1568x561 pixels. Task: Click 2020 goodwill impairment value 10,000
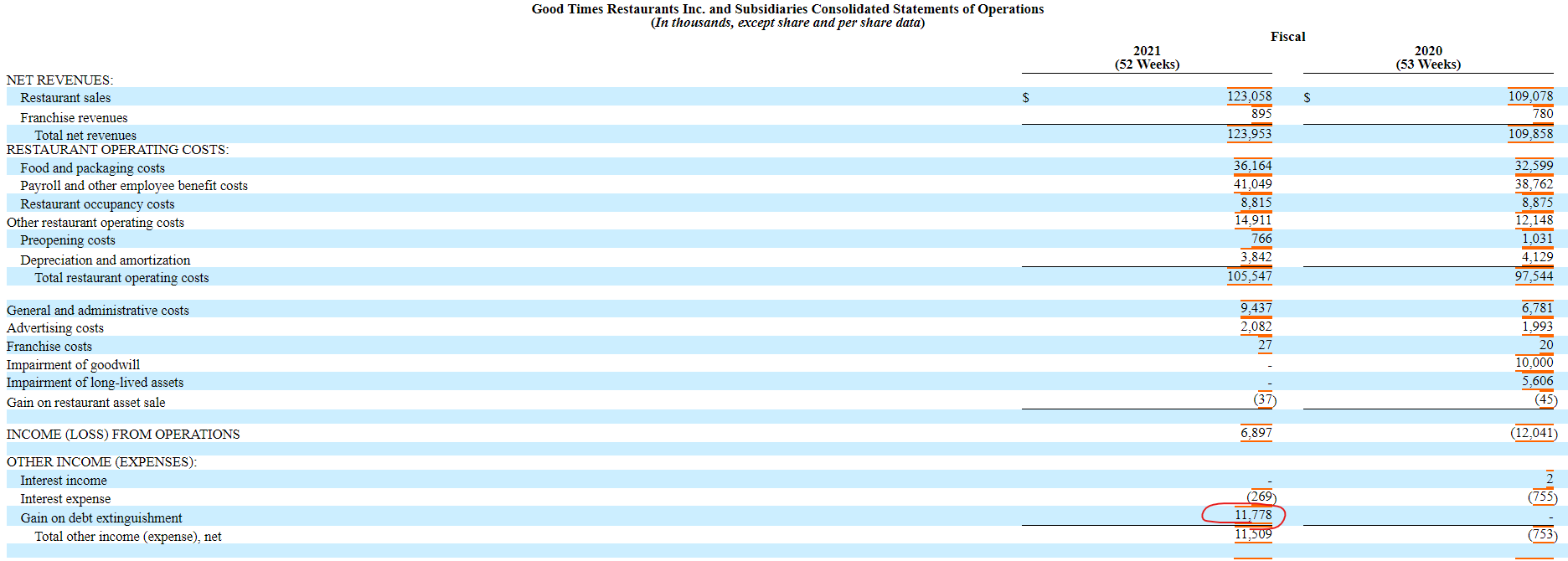[x=1534, y=363]
